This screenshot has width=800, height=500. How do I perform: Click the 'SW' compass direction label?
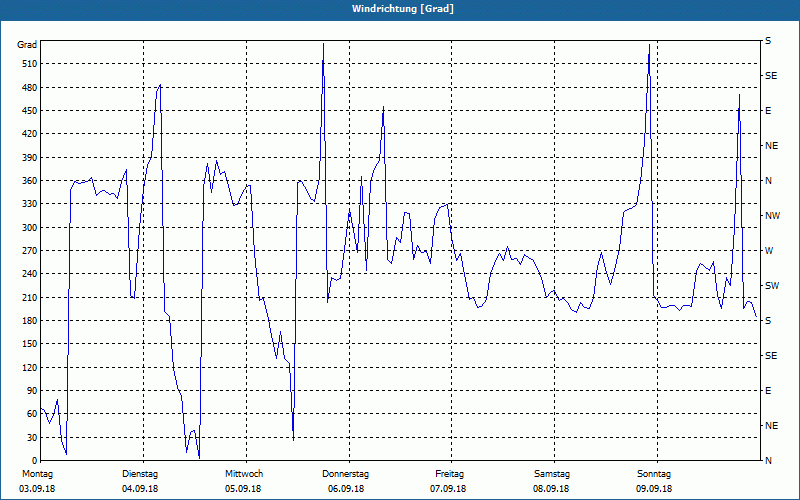tap(772, 286)
